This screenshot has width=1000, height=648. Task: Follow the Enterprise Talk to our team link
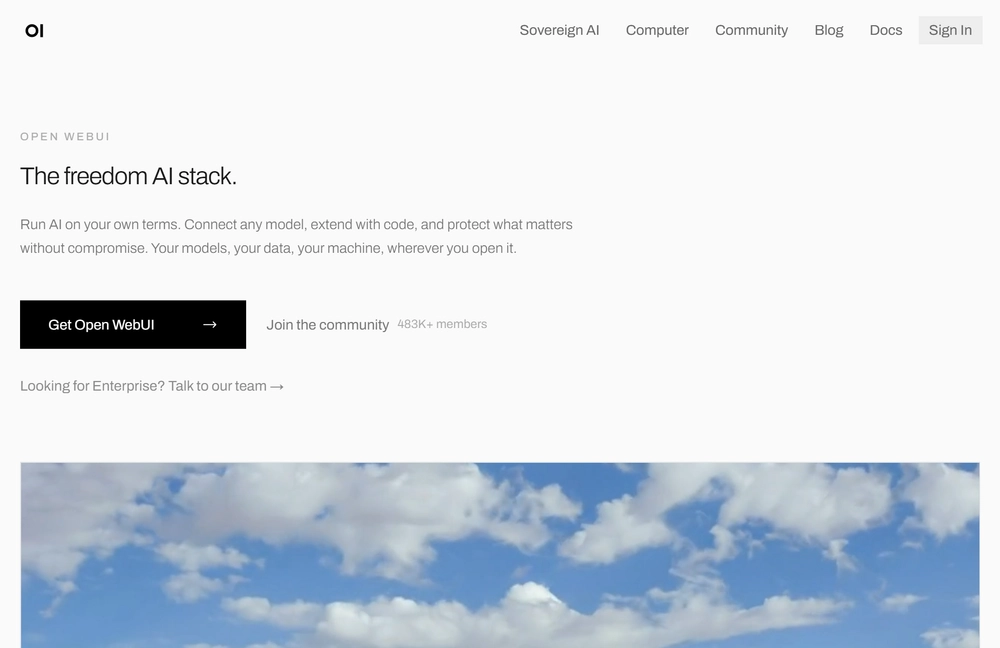point(152,386)
